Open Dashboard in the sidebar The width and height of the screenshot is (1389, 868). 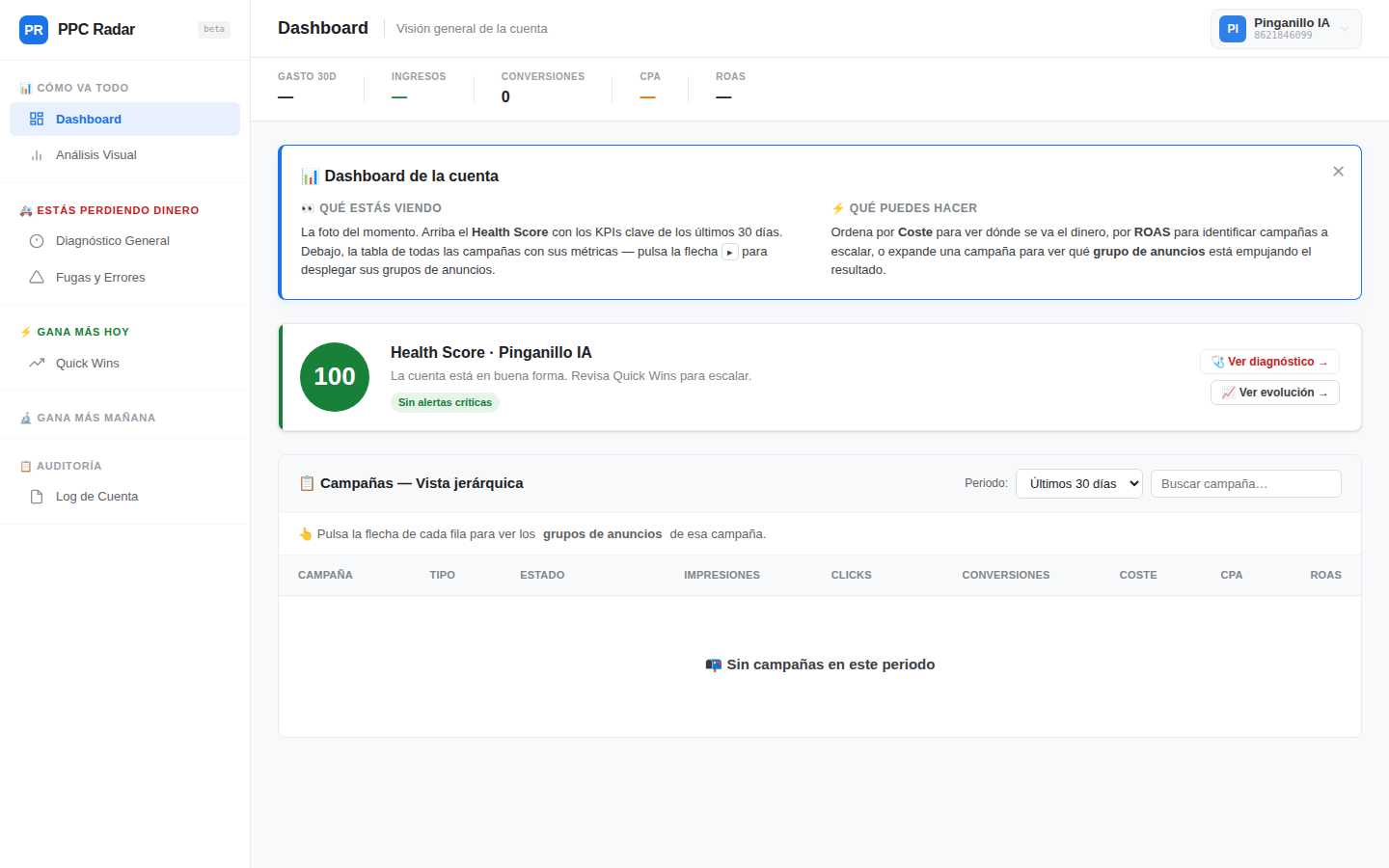coord(124,120)
